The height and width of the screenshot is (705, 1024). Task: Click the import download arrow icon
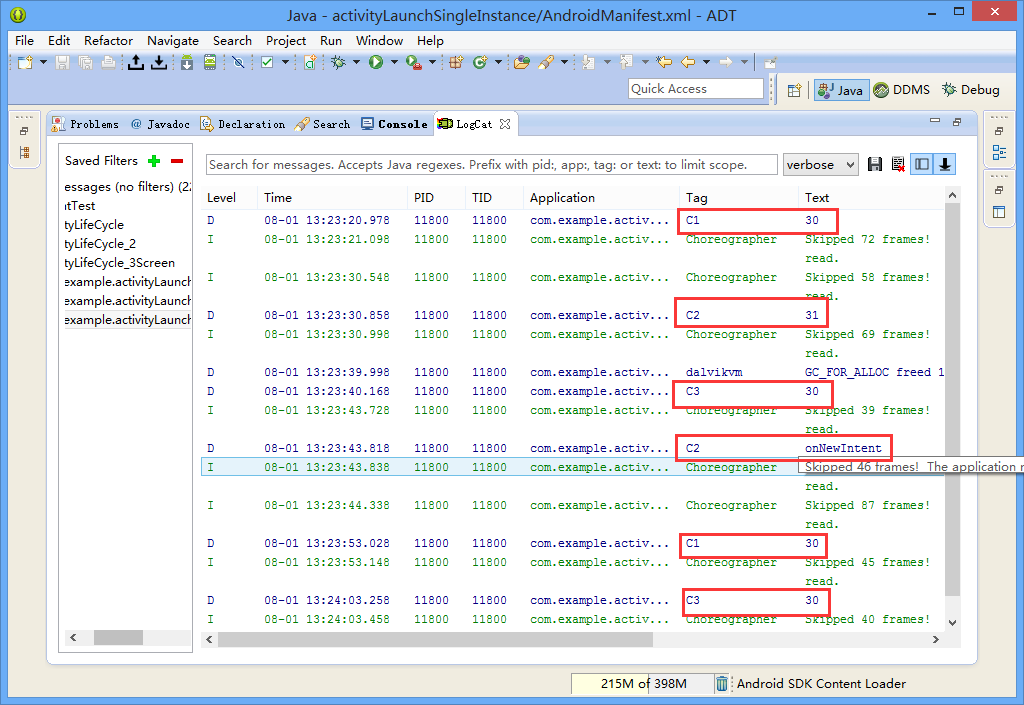click(x=159, y=63)
